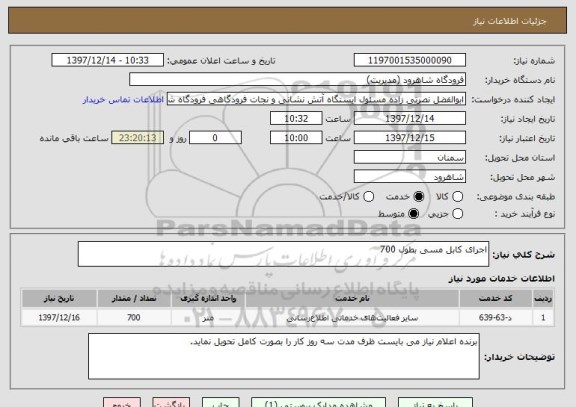This screenshot has width=576, height=407.
Task: Click the unit cell متر
Action: tap(208, 317)
